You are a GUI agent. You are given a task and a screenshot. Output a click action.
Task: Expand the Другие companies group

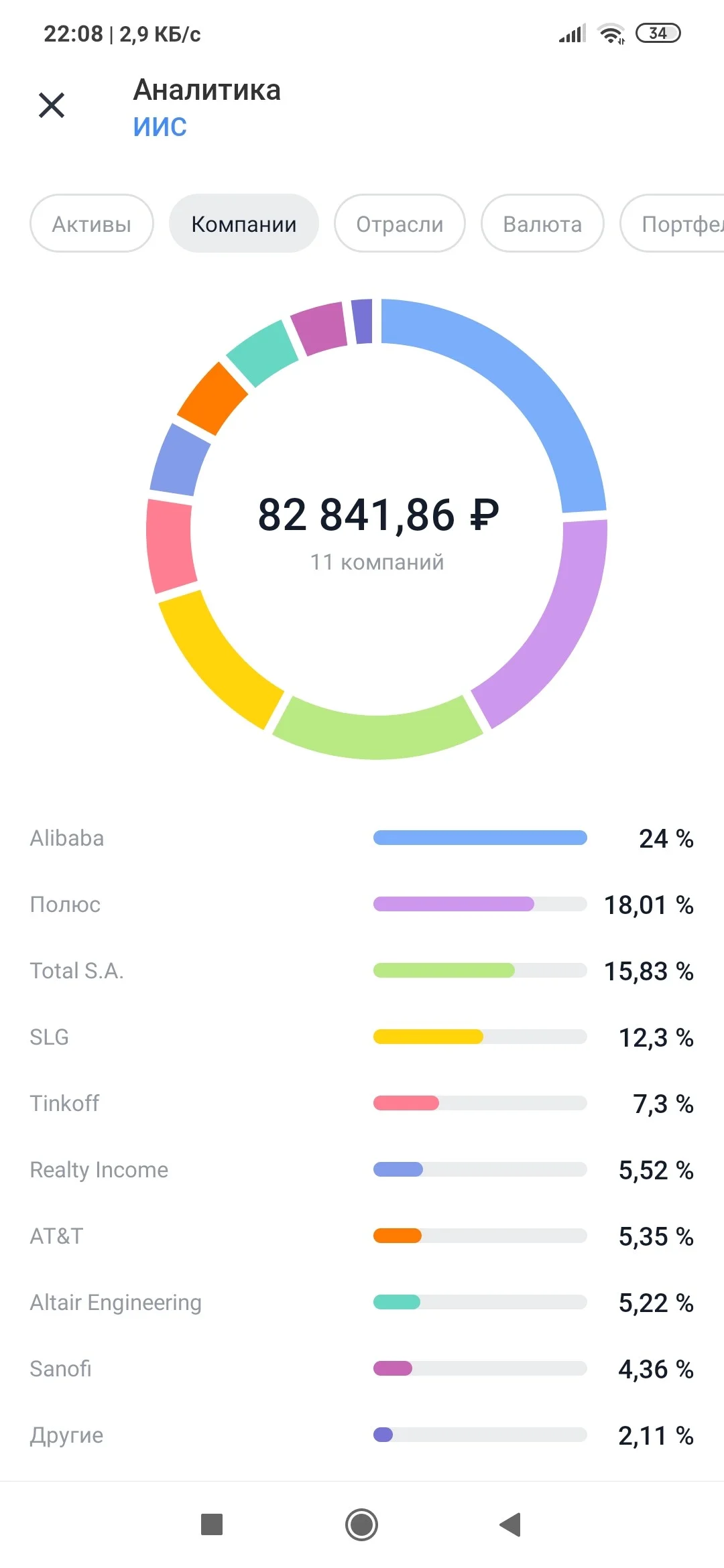point(362,1435)
